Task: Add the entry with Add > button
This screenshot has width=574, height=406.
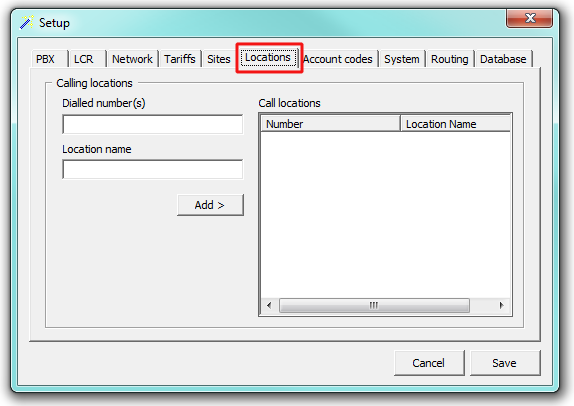Action: (210, 205)
